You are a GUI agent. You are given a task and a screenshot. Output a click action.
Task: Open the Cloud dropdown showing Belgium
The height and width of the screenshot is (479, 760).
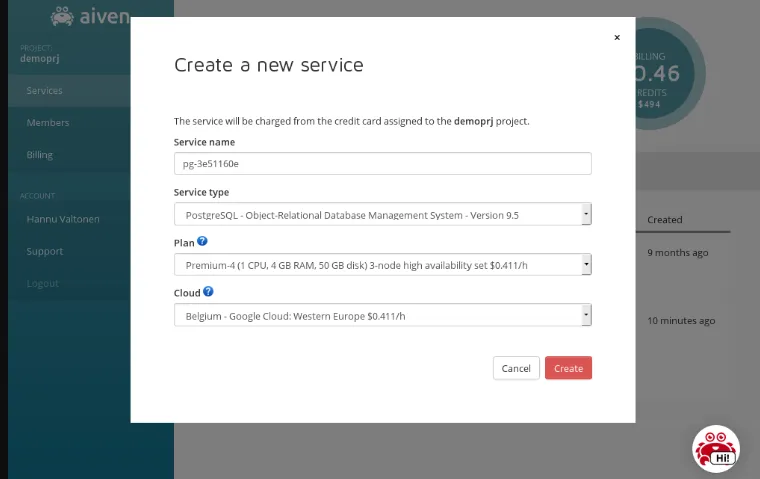[382, 315]
